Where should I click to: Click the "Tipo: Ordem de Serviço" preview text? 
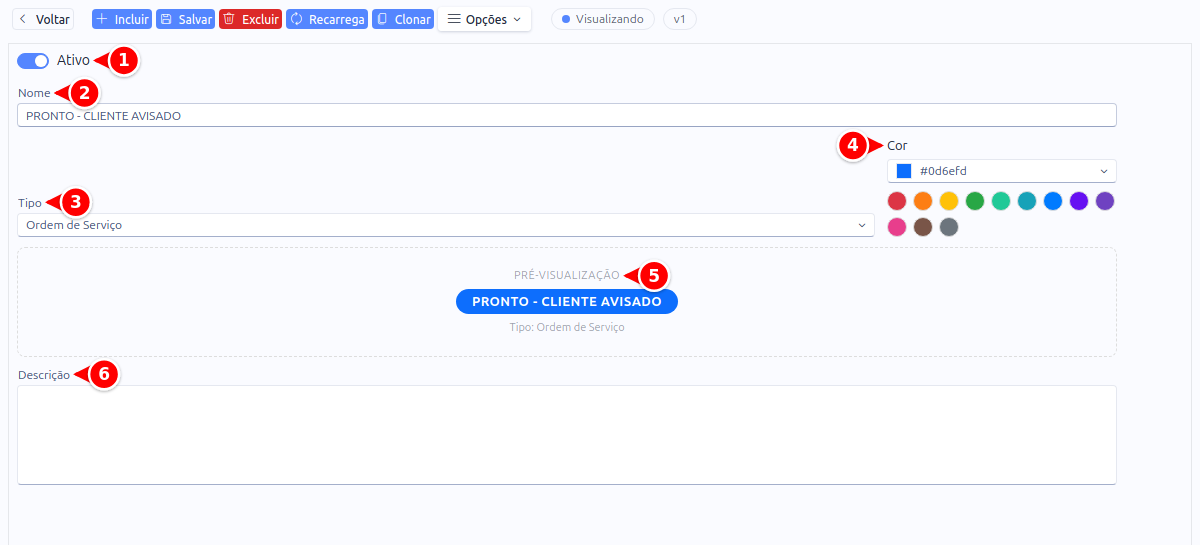click(x=567, y=327)
